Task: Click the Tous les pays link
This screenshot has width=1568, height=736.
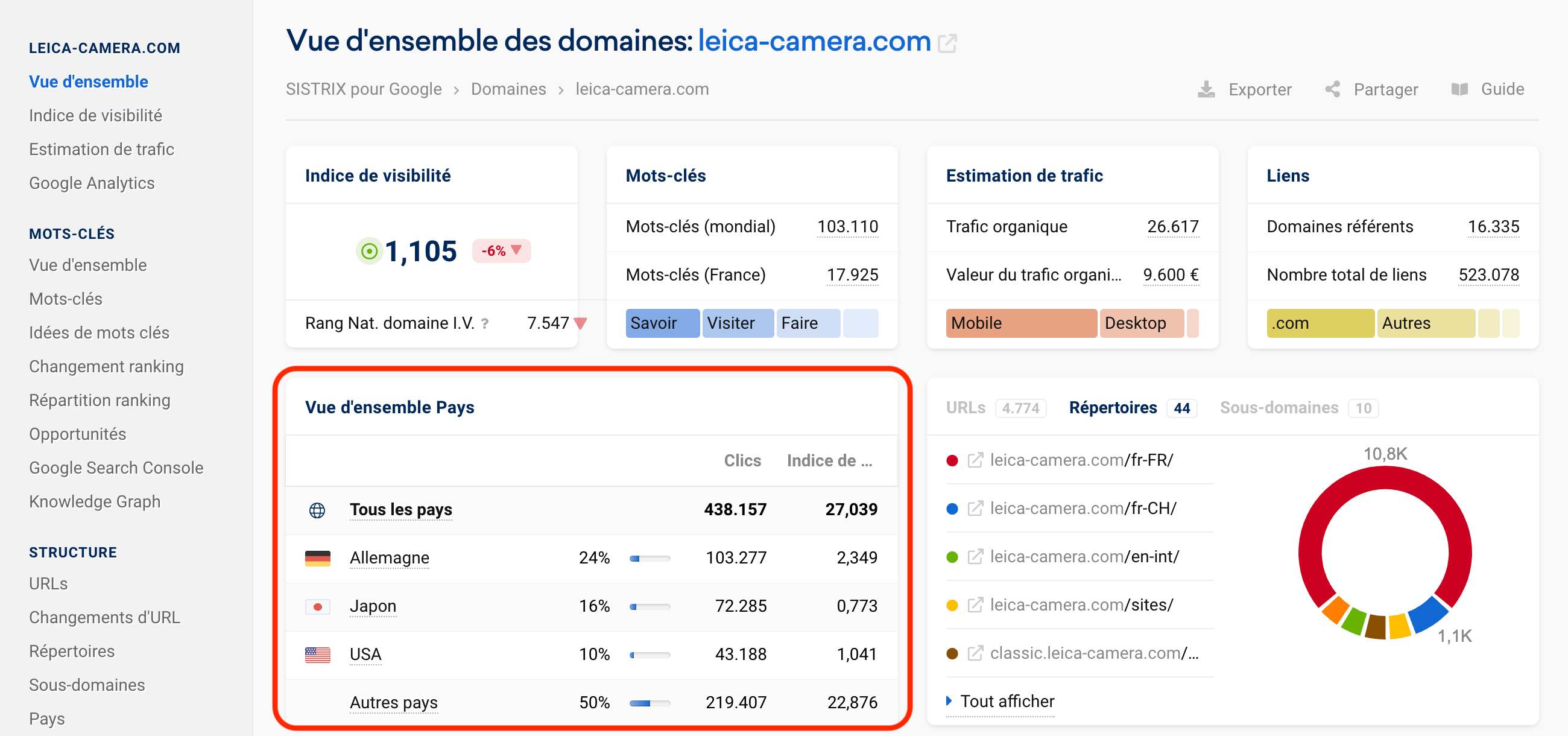Action: tap(401, 510)
